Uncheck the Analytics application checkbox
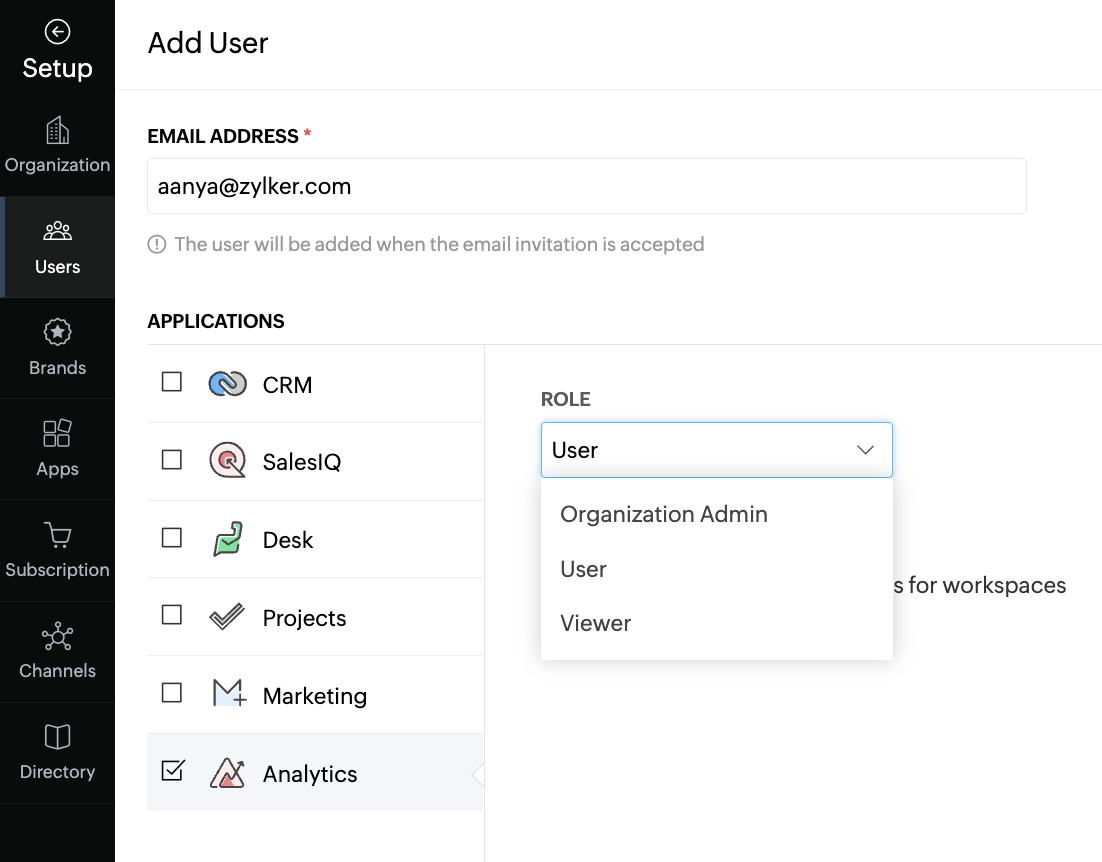Screen dimensions: 1102x862 [171, 771]
